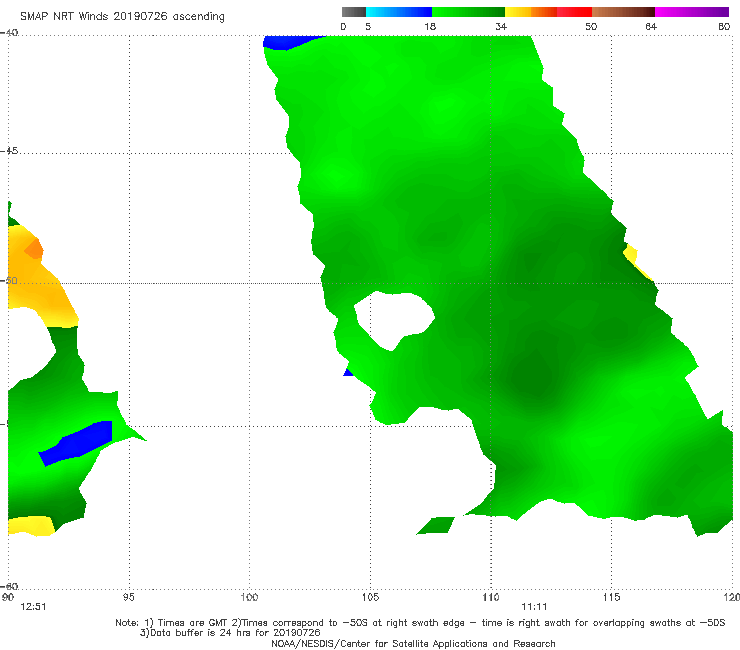Viewport: 740px width, 650px height.
Task: Click the longitude label '95'
Action: coord(128,598)
